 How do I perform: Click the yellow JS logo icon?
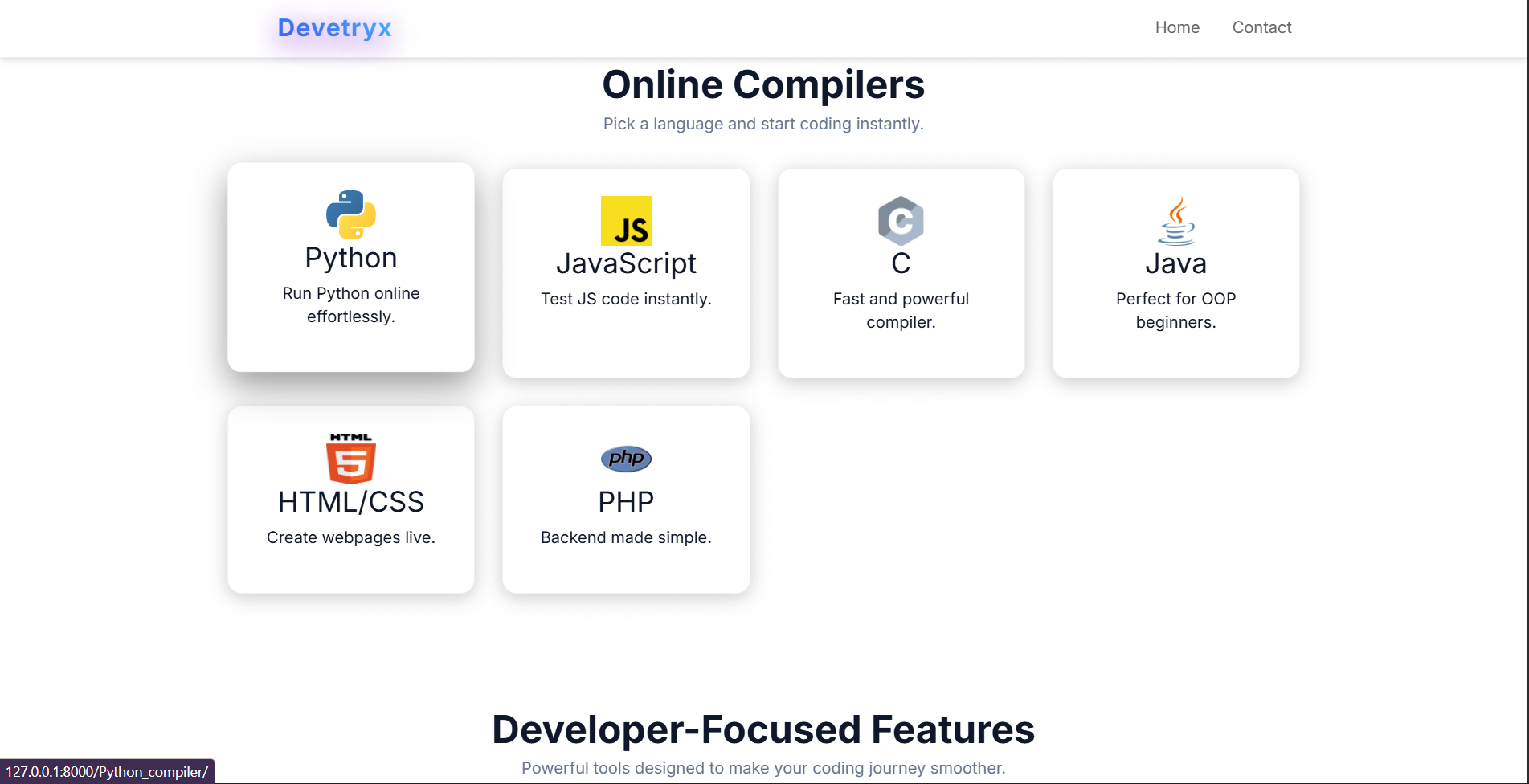(626, 221)
